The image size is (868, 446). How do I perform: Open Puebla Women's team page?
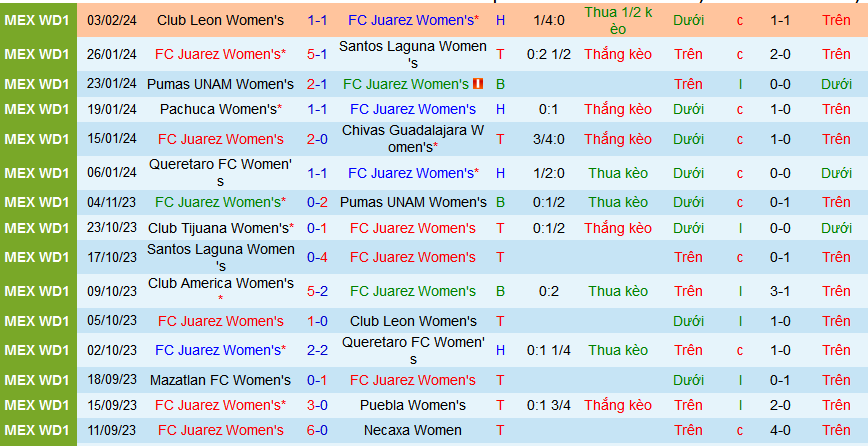[x=413, y=405]
